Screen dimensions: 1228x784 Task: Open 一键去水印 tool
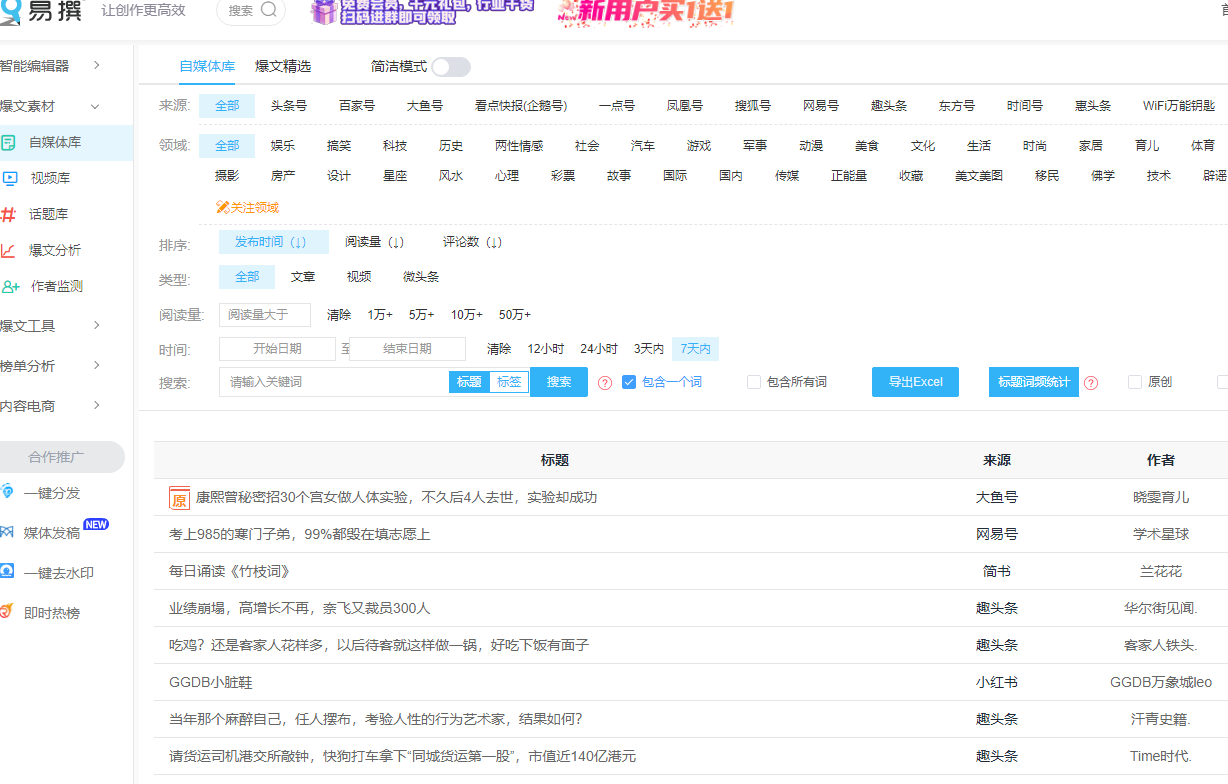click(58, 573)
